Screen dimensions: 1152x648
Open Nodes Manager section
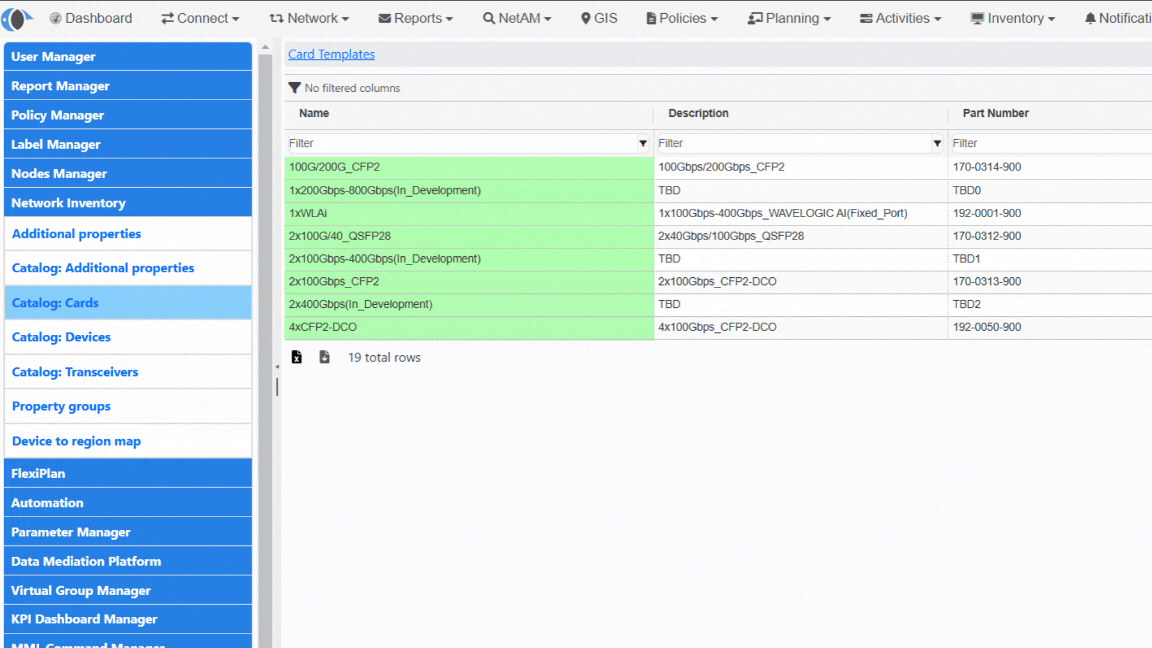pyautogui.click(x=128, y=173)
